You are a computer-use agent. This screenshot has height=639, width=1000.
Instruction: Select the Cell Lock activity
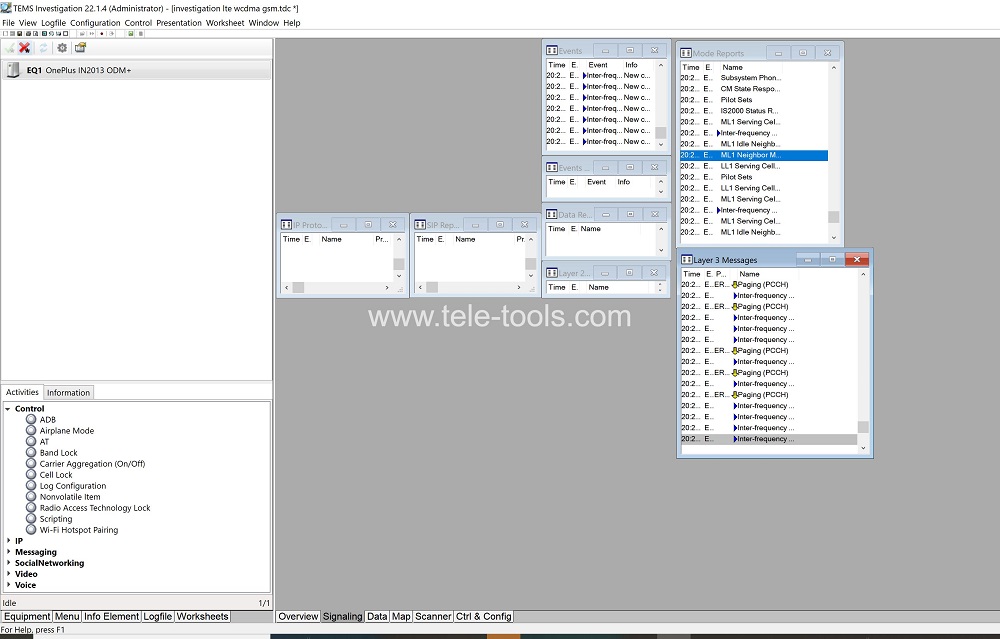point(56,475)
